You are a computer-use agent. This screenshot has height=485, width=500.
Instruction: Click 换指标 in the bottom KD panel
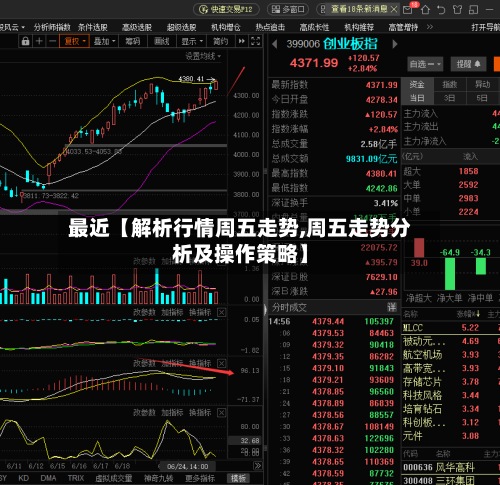coord(200,413)
